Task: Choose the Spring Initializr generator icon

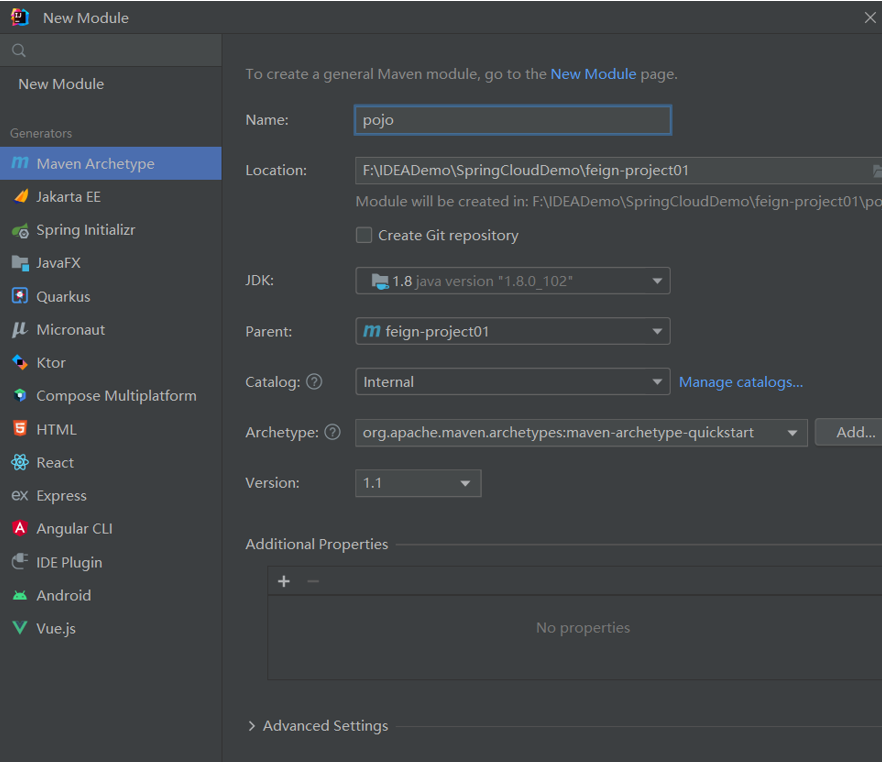Action: click(x=20, y=230)
